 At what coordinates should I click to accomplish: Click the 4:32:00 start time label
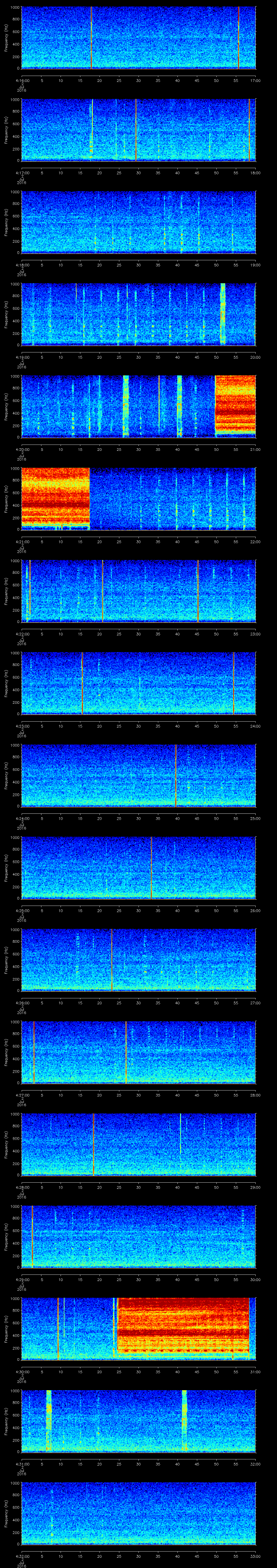[22, 1556]
